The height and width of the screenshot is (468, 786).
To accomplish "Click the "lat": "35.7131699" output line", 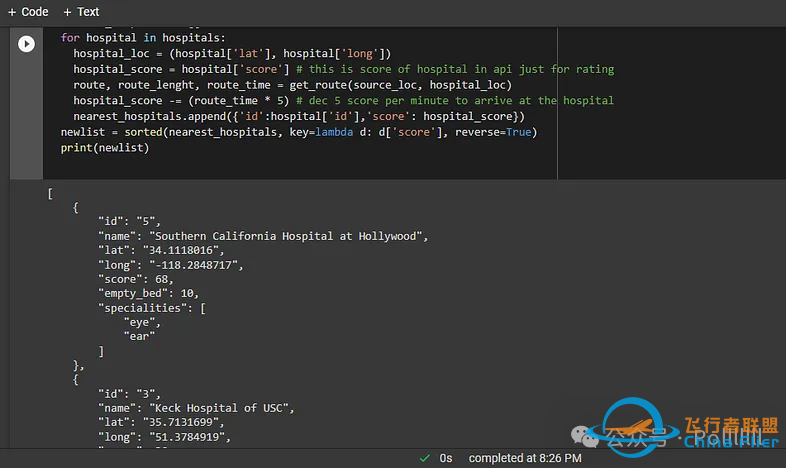I will (x=161, y=422).
